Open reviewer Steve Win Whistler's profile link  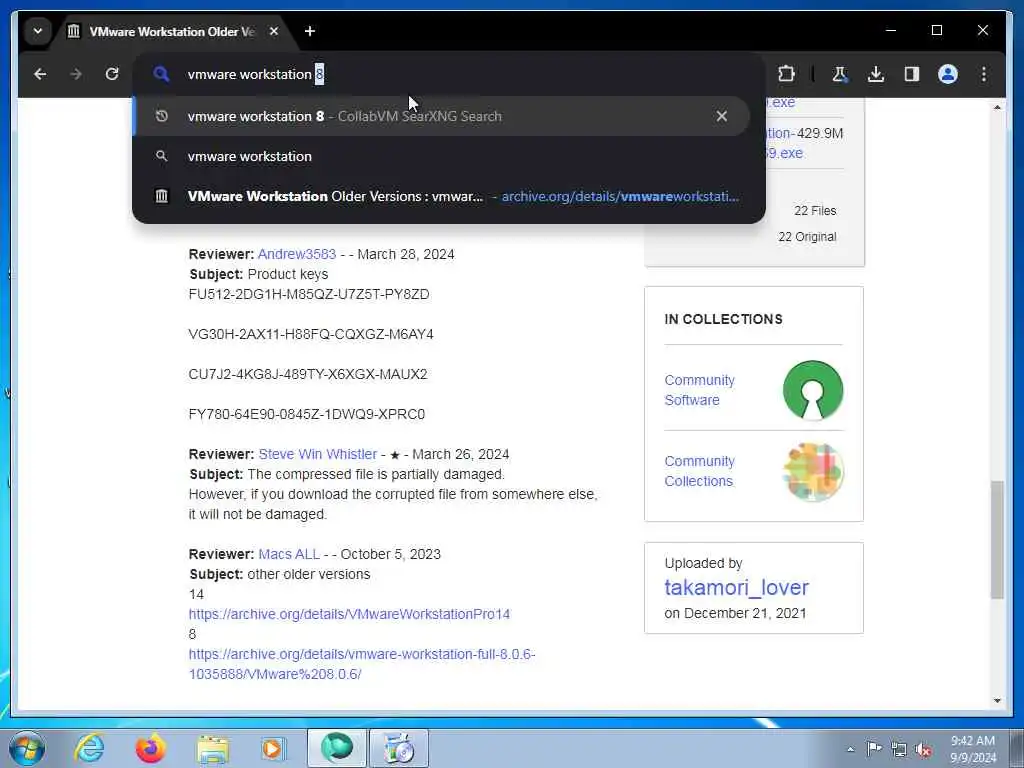point(317,454)
